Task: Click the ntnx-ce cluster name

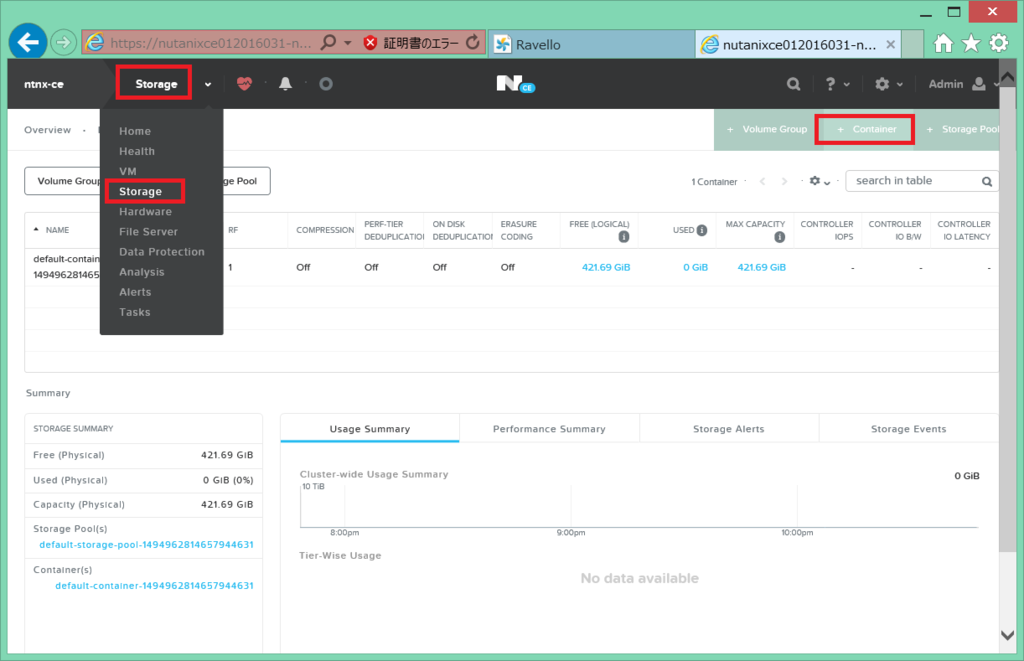Action: pyautogui.click(x=44, y=84)
